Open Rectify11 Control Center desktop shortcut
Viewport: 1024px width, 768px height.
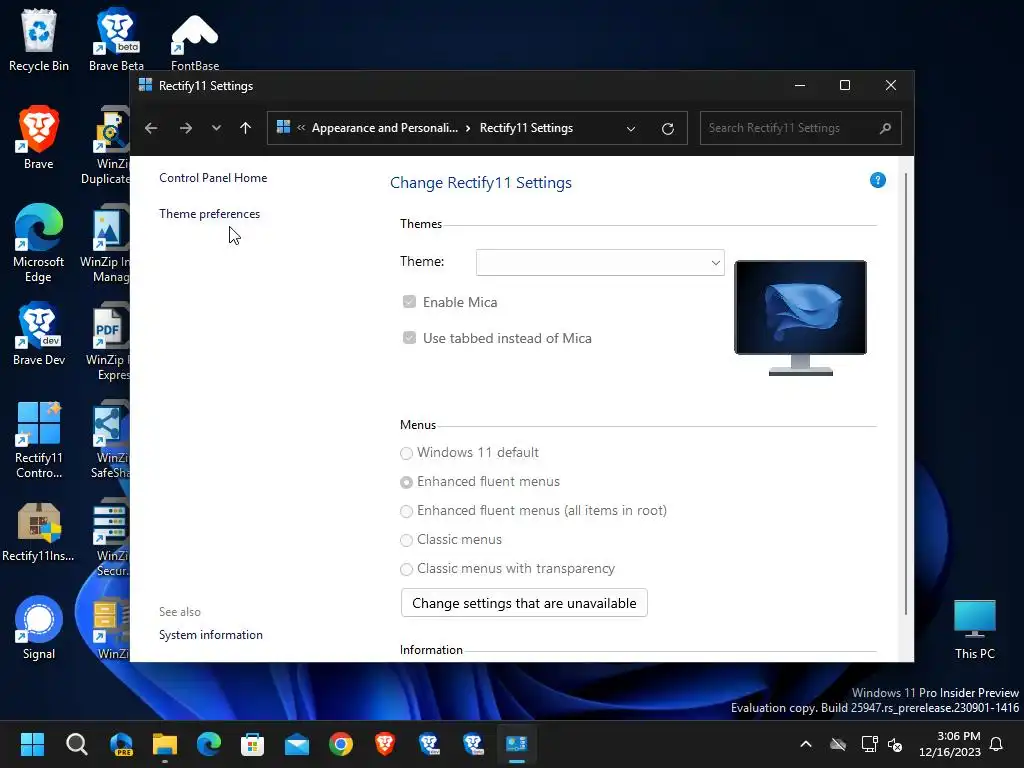pos(39,439)
